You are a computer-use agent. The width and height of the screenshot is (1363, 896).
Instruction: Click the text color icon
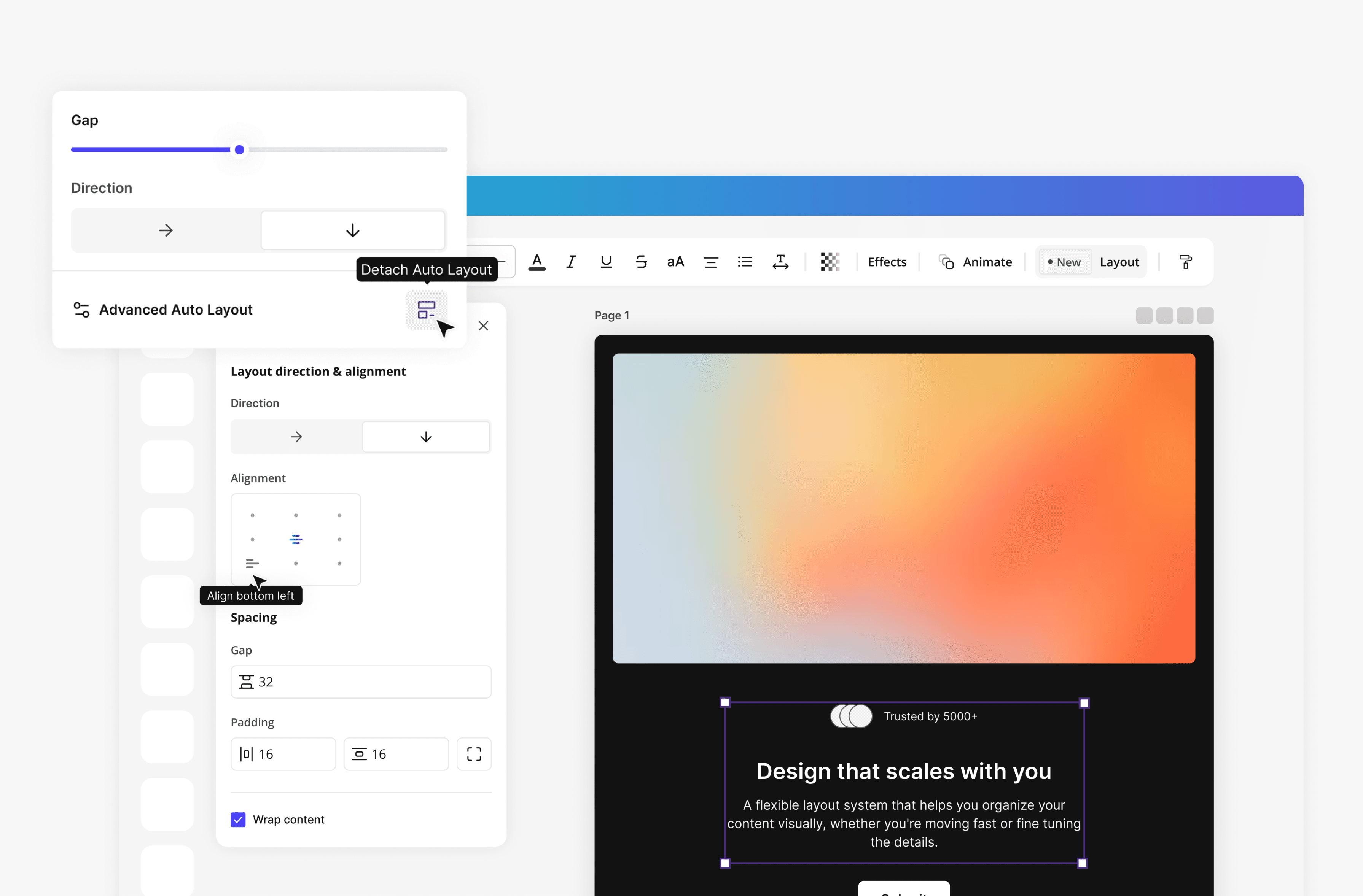click(537, 262)
